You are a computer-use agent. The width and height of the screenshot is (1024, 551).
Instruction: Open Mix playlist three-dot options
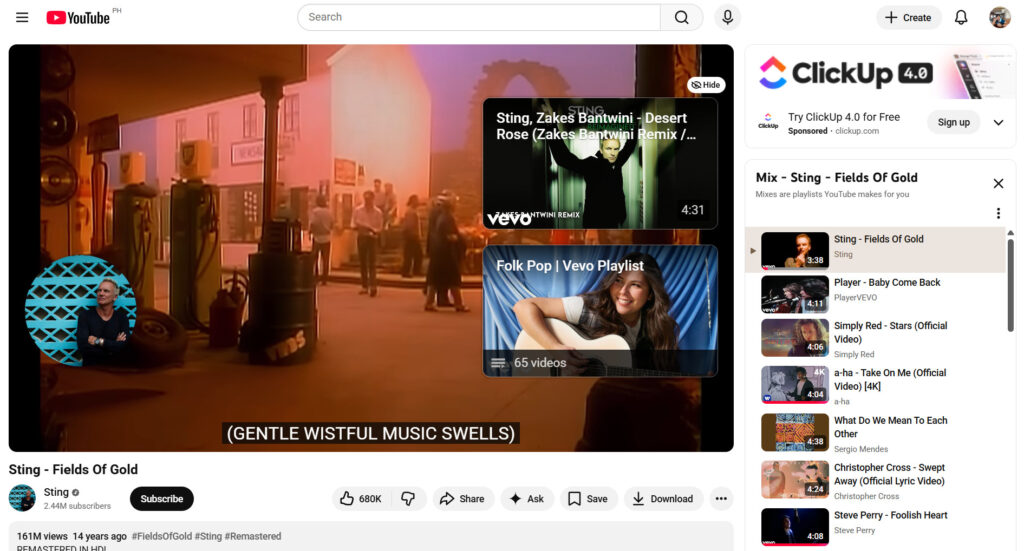click(x=999, y=213)
